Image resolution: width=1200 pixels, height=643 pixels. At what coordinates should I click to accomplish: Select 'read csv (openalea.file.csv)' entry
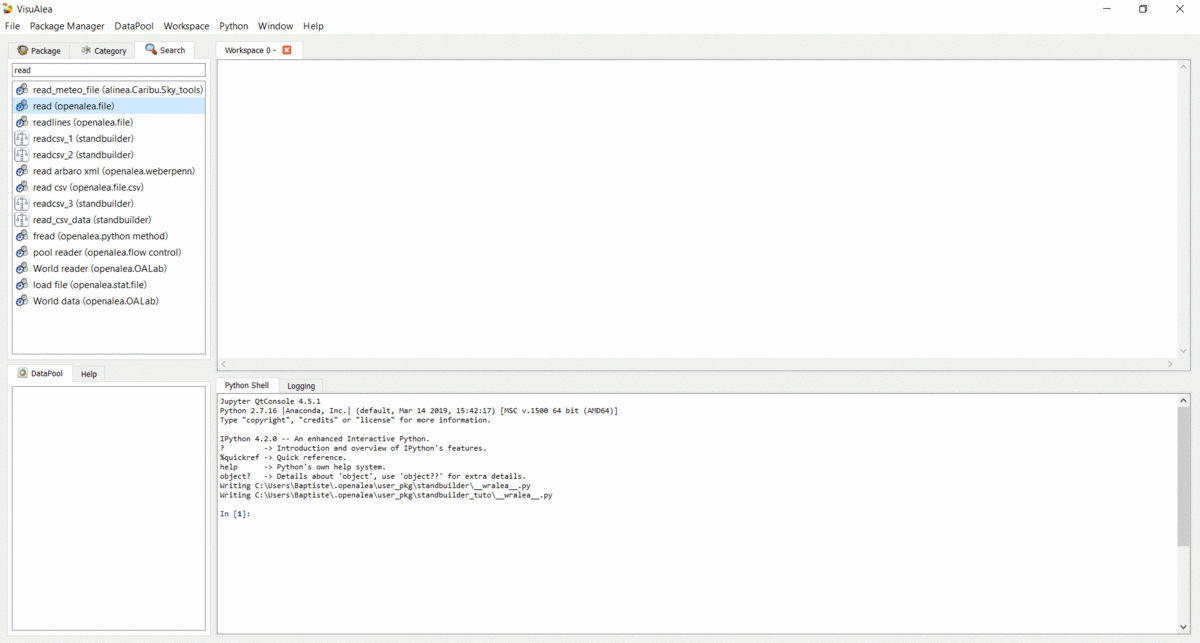[x=108, y=187]
